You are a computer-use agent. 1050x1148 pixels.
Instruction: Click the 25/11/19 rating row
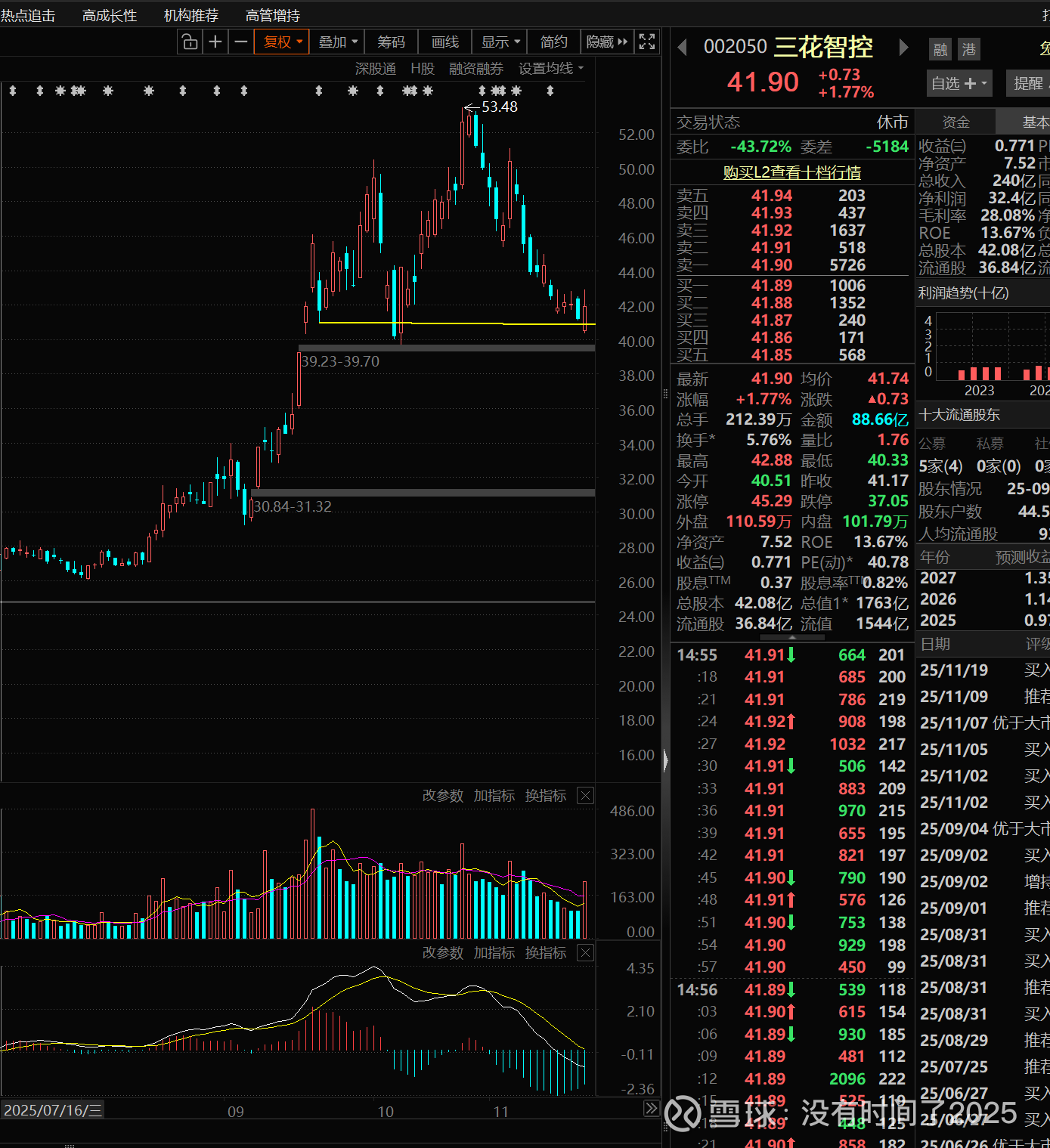coord(983,670)
